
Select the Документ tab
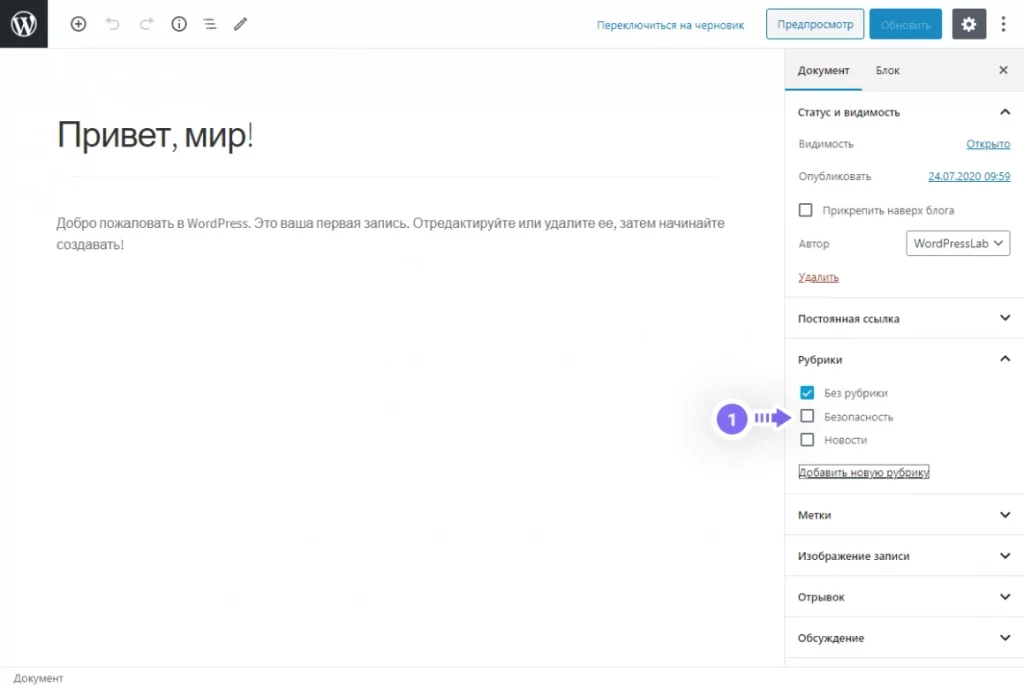(x=822, y=70)
